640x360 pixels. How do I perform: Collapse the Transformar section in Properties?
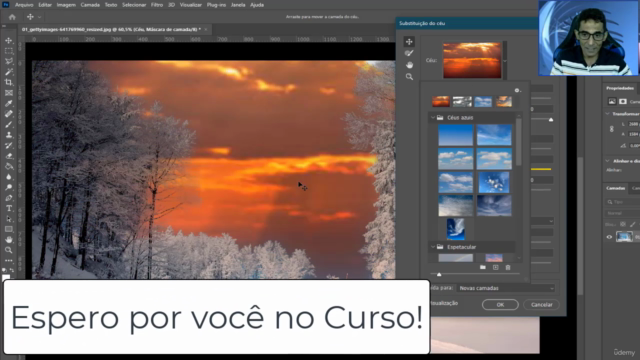point(607,114)
